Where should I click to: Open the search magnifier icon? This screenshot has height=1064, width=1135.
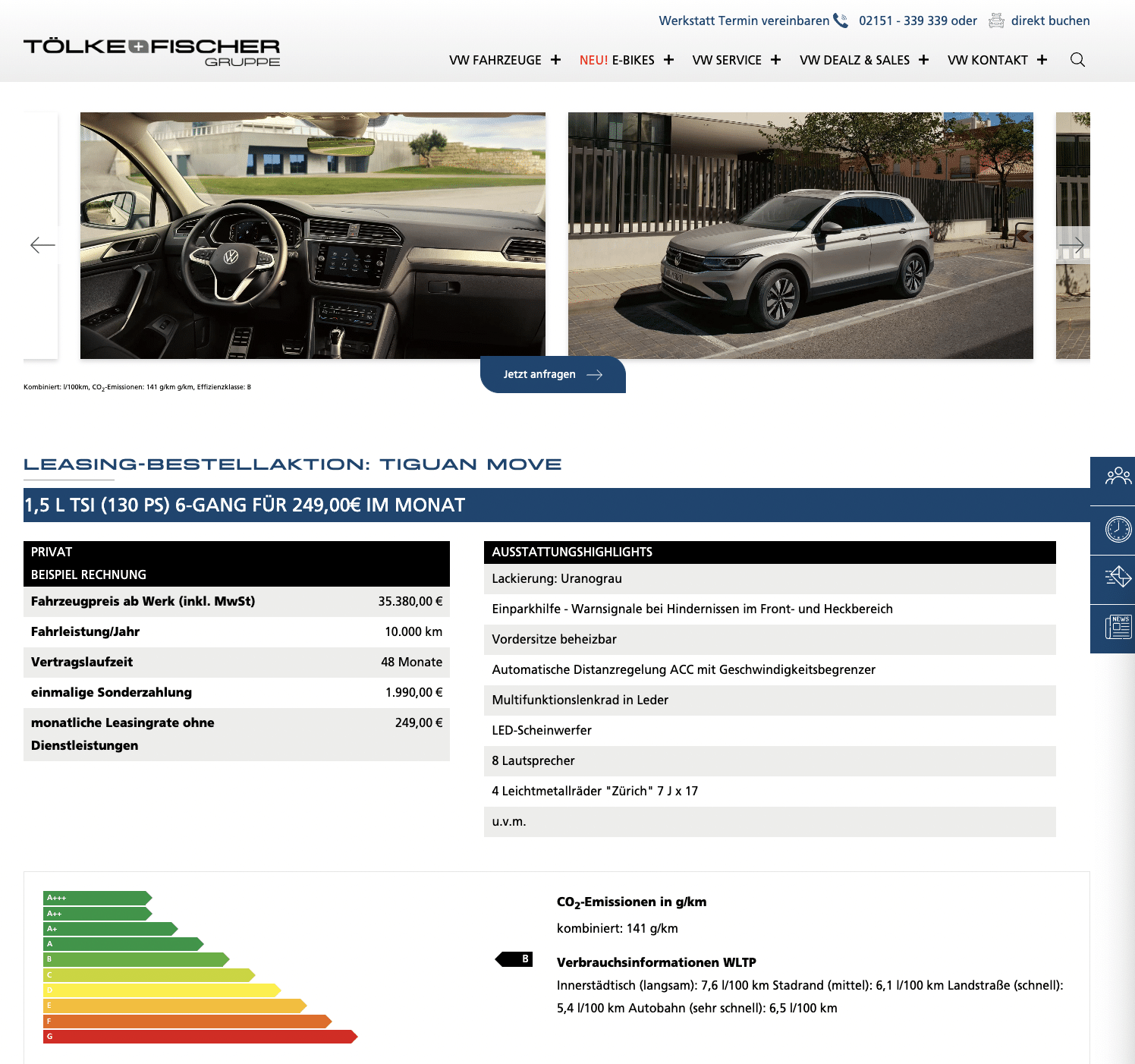(1077, 60)
